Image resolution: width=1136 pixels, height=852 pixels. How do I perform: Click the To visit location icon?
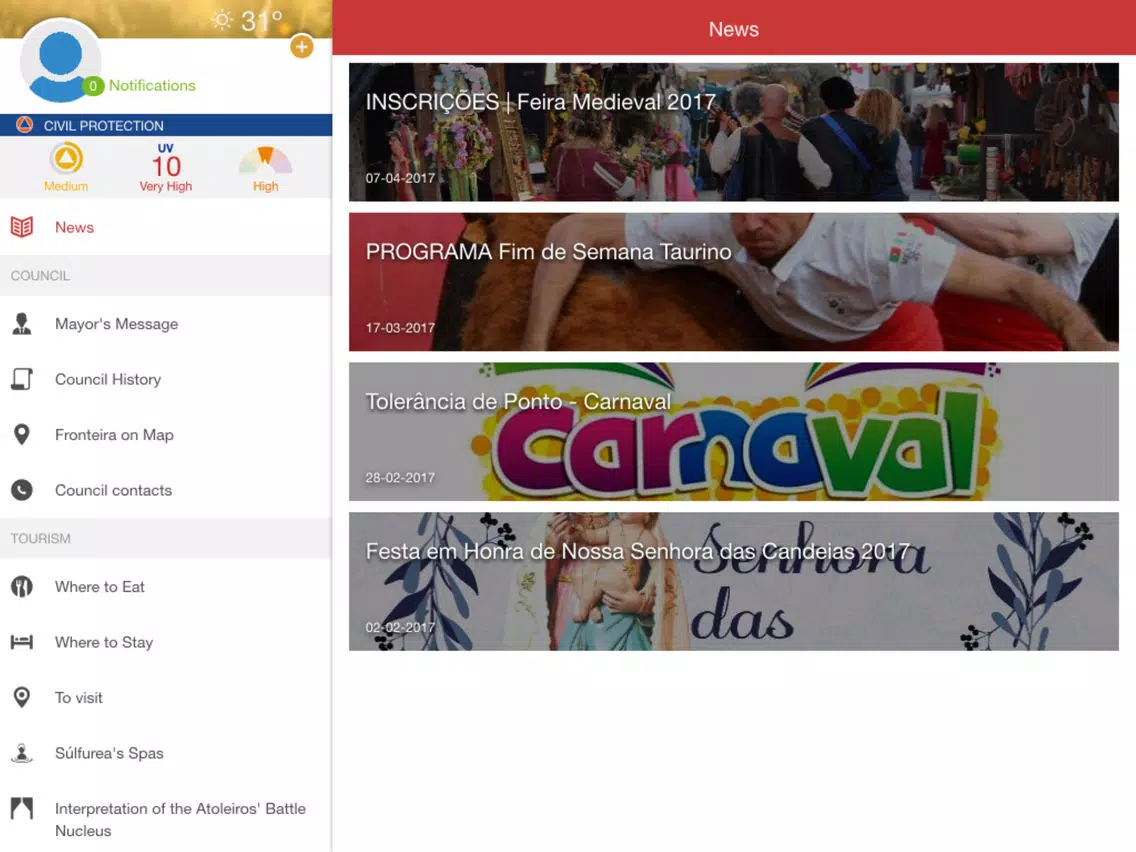point(22,697)
